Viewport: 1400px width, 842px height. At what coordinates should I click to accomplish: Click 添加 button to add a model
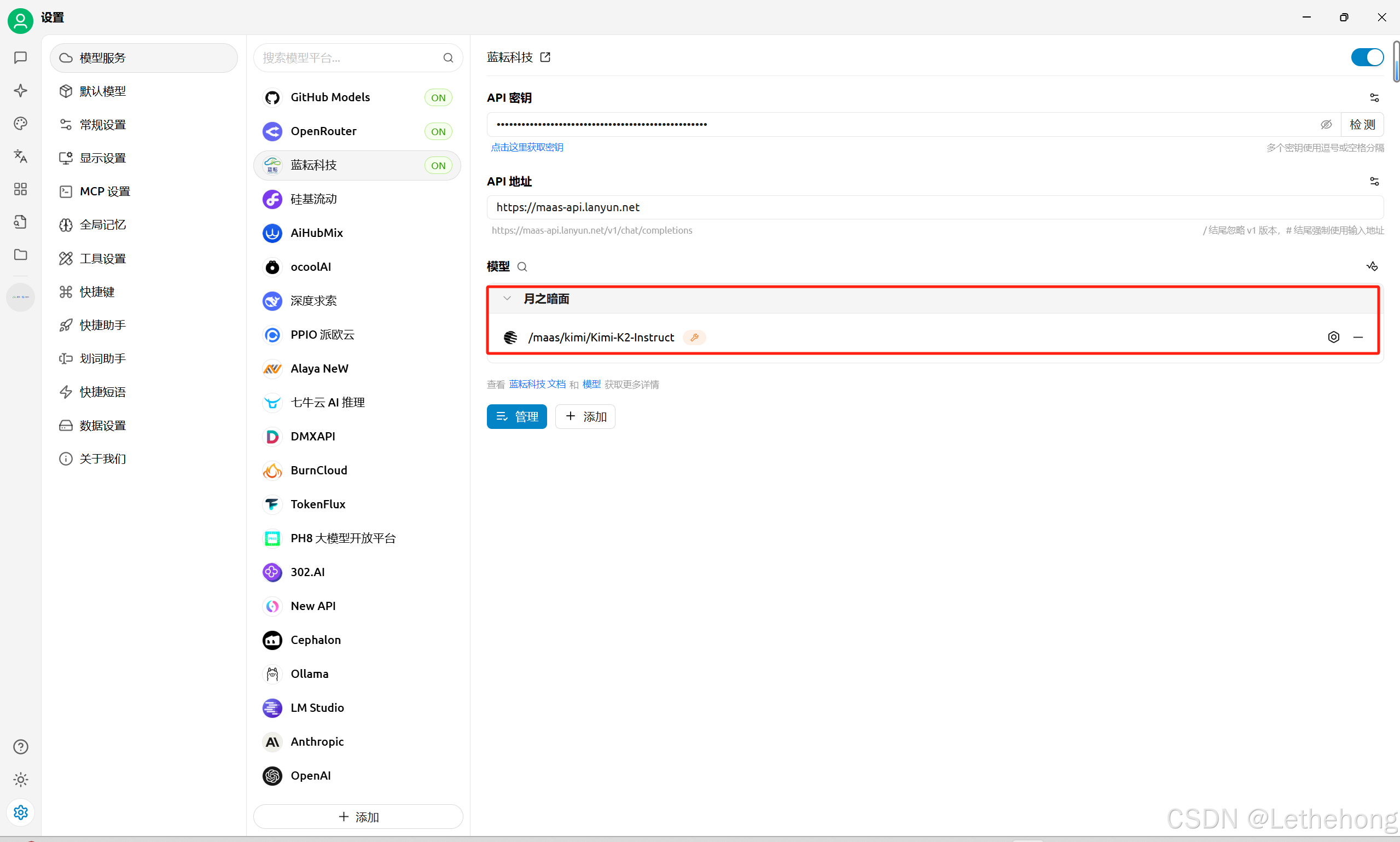(x=585, y=416)
